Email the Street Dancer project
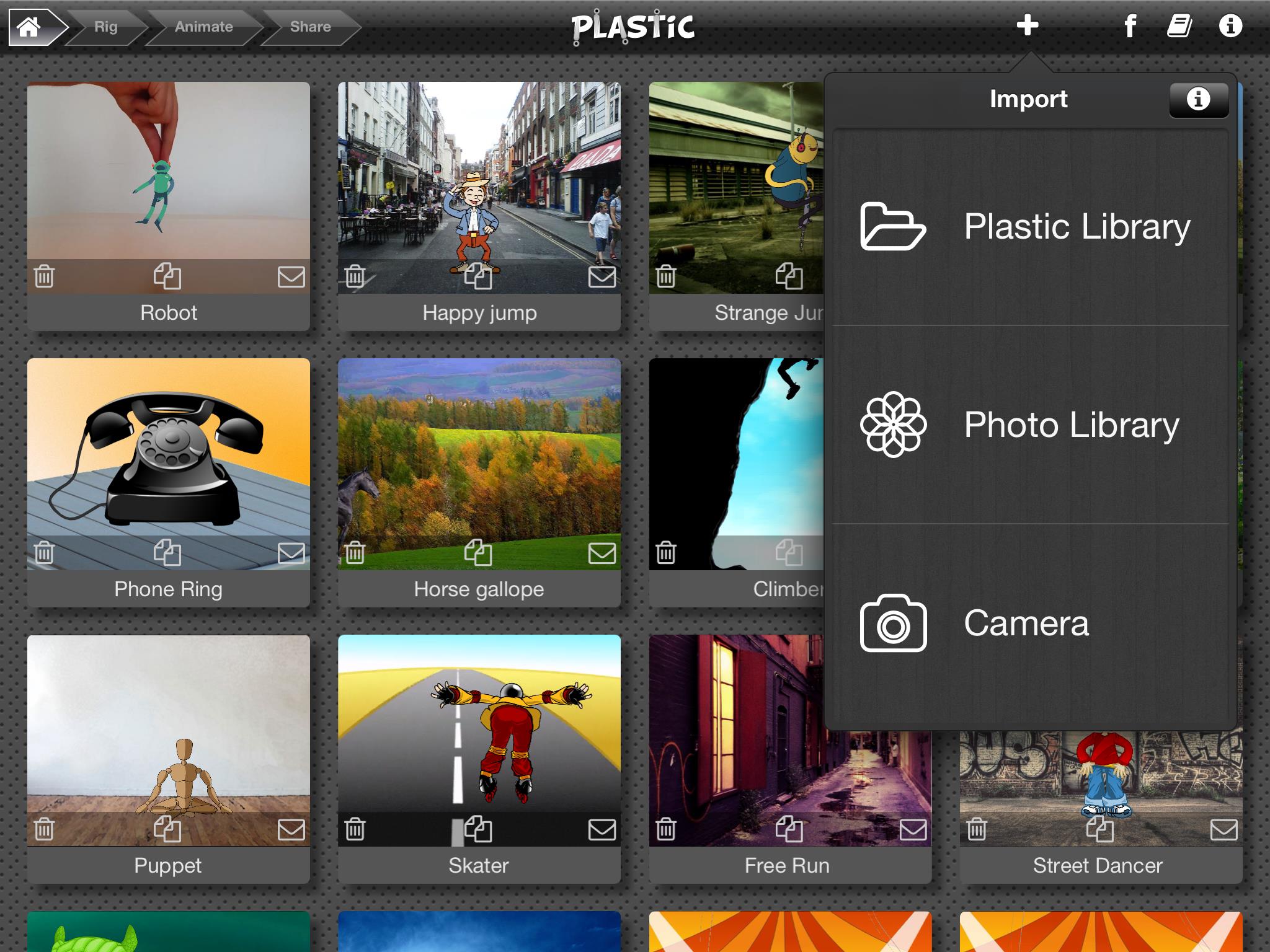Image resolution: width=1270 pixels, height=952 pixels. click(1223, 829)
